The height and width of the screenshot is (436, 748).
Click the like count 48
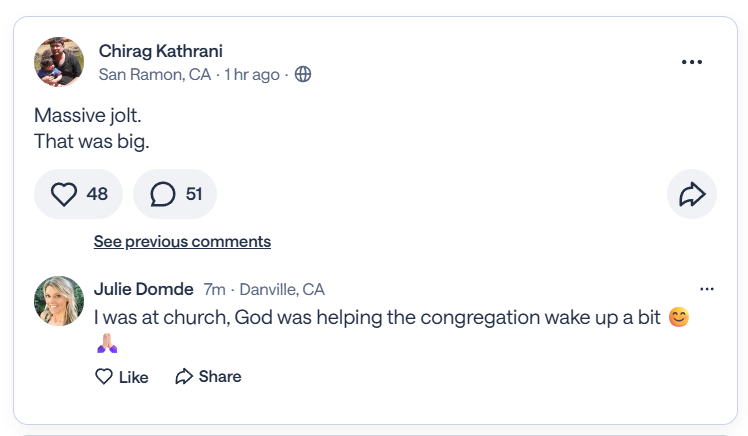(x=97, y=194)
